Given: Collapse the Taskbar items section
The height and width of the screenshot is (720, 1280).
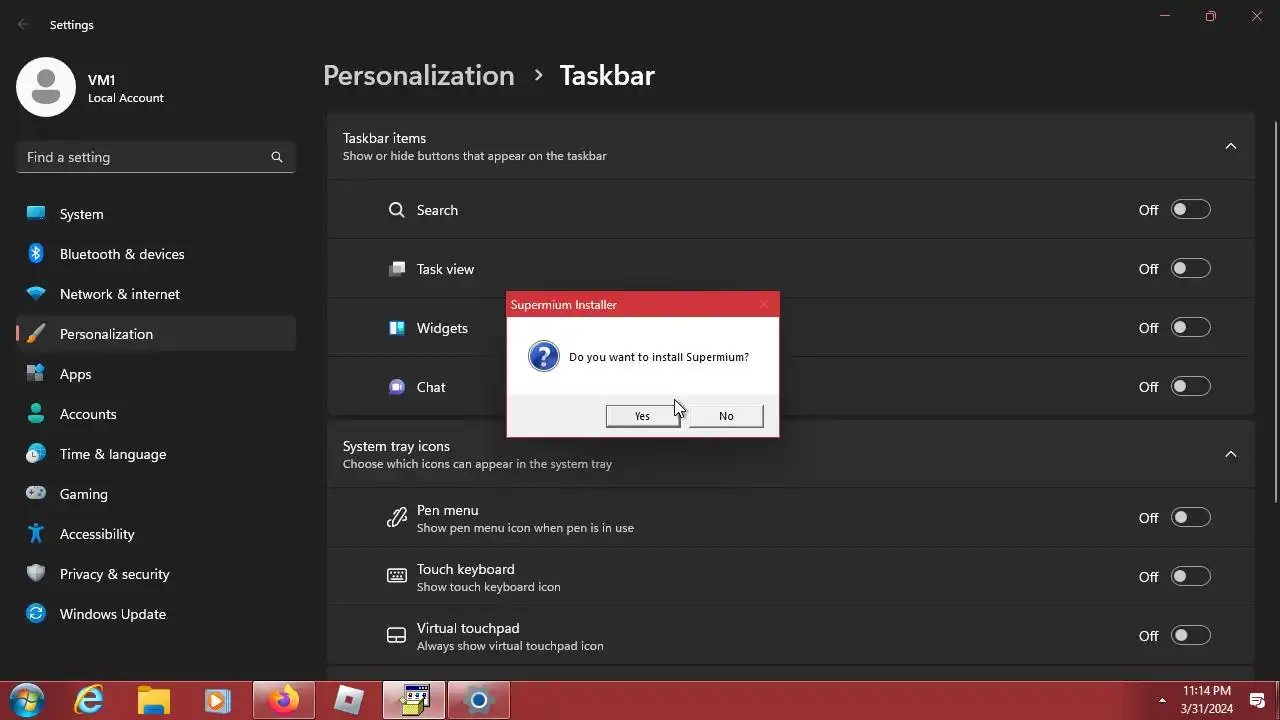Looking at the screenshot, I should point(1231,146).
